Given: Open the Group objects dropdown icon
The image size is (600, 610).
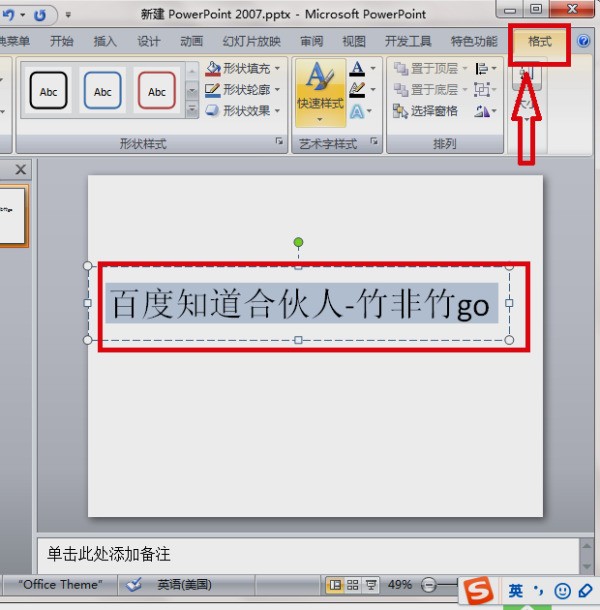Looking at the screenshot, I should coord(485,90).
